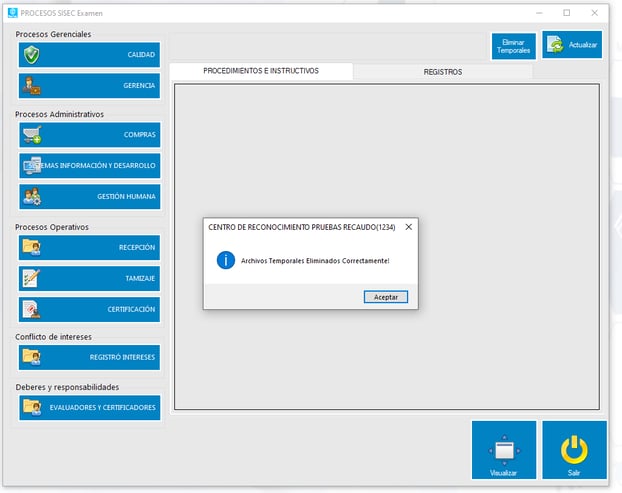Click the refresh icon on Actualizar

click(x=555, y=45)
